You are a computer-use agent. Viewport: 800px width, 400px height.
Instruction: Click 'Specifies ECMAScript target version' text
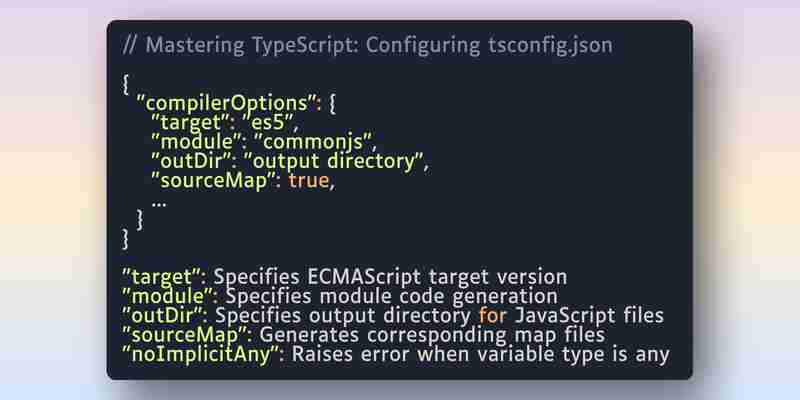click(x=390, y=278)
